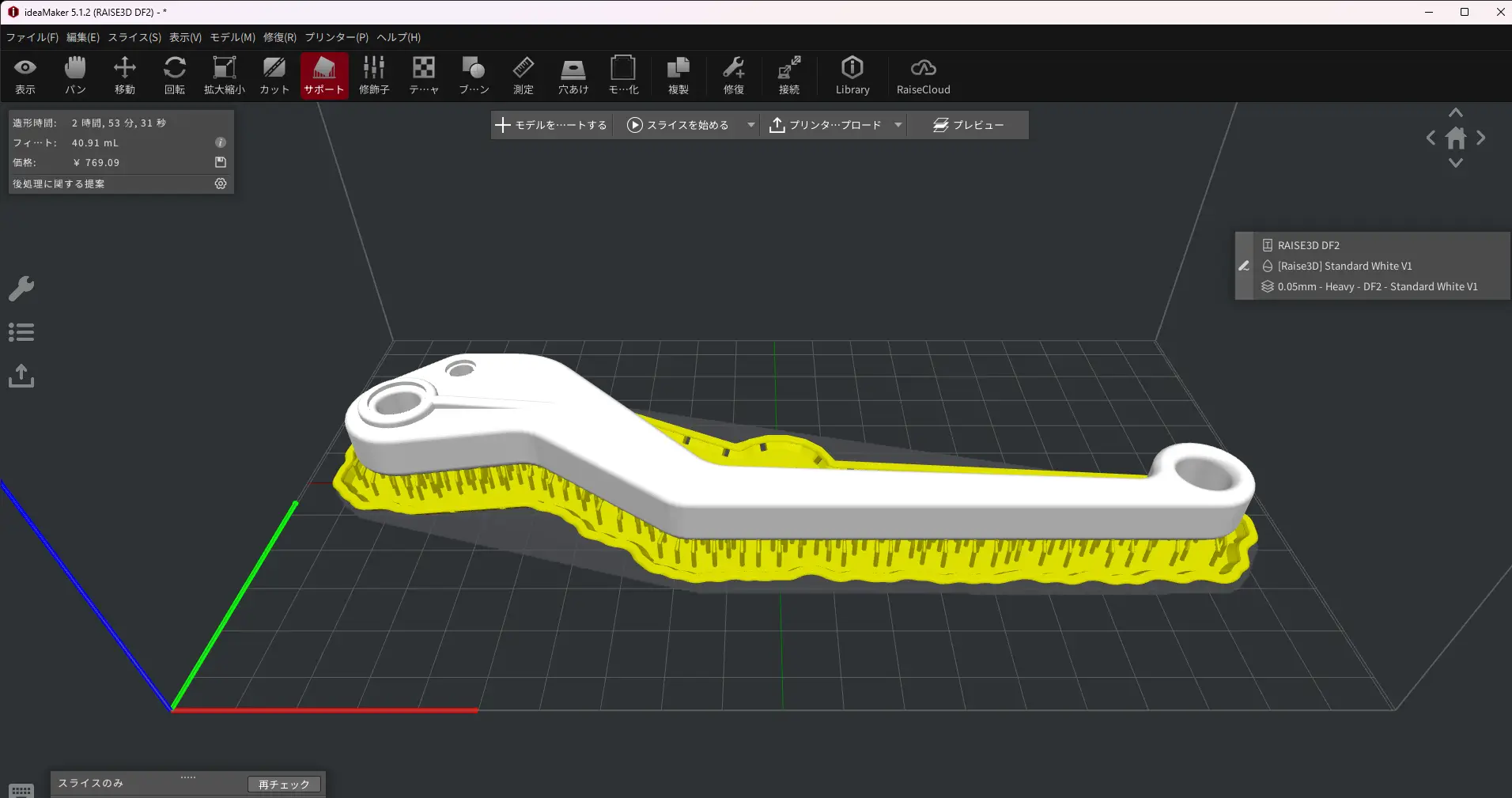Select the 移動 (move) tool
Image resolution: width=1512 pixels, height=798 pixels.
click(x=125, y=76)
